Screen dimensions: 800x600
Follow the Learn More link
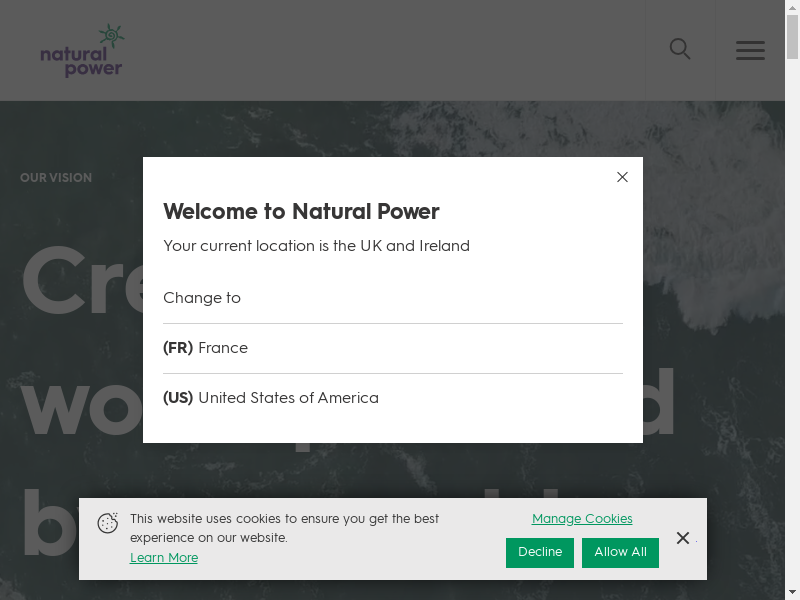[164, 558]
